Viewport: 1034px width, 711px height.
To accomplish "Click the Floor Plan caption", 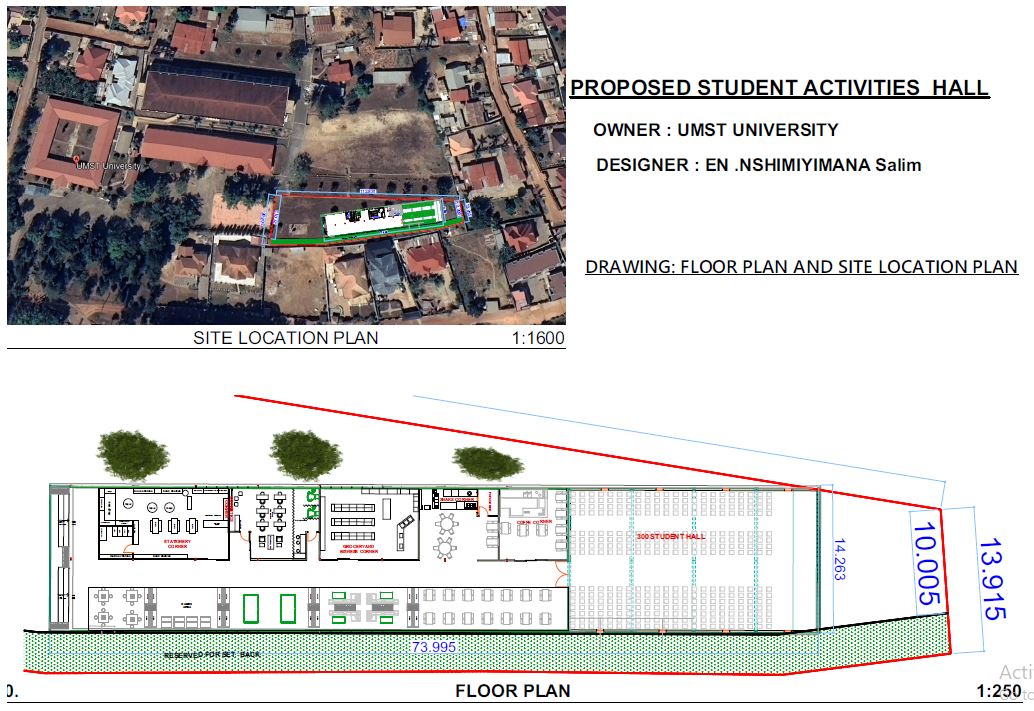I will pos(512,691).
